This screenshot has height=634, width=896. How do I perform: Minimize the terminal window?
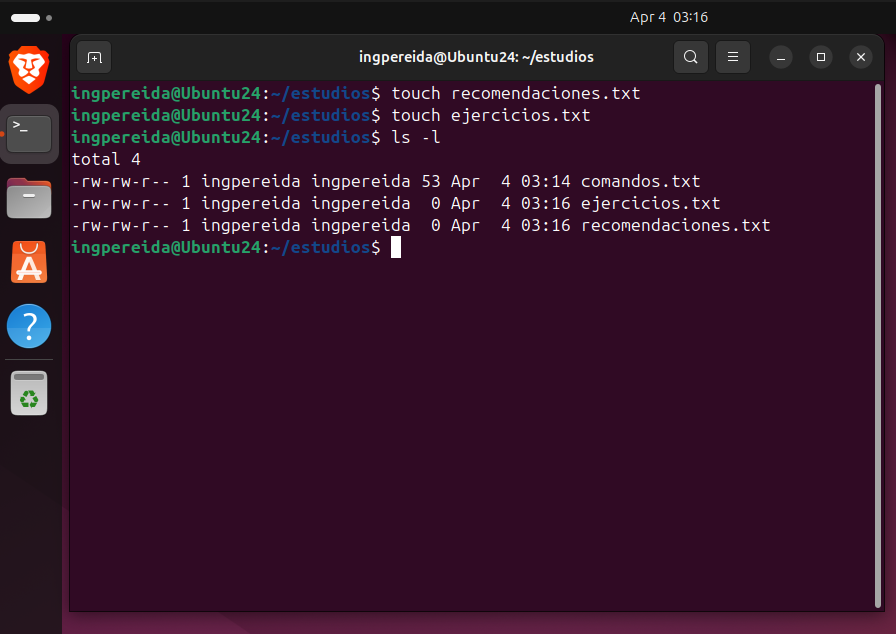(x=781, y=57)
